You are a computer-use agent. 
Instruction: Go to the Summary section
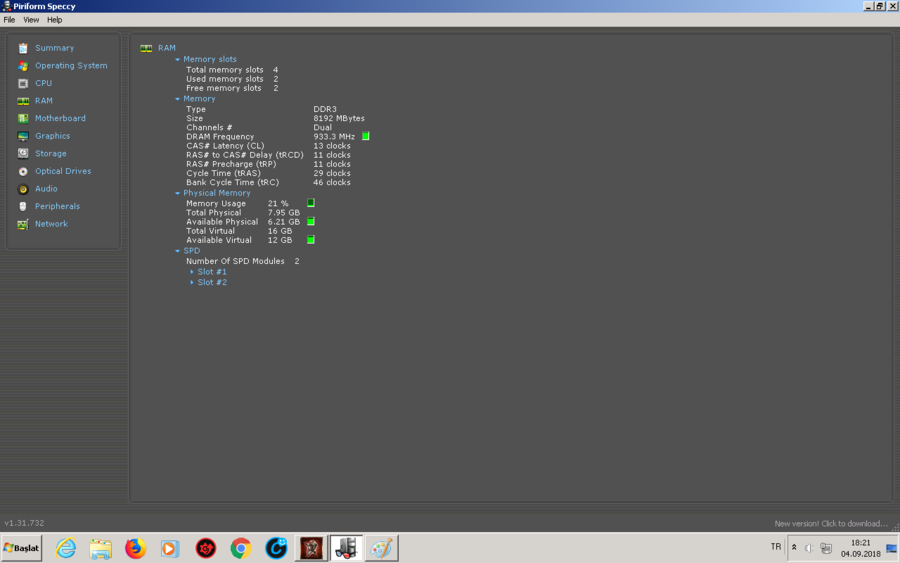pyautogui.click(x=55, y=48)
